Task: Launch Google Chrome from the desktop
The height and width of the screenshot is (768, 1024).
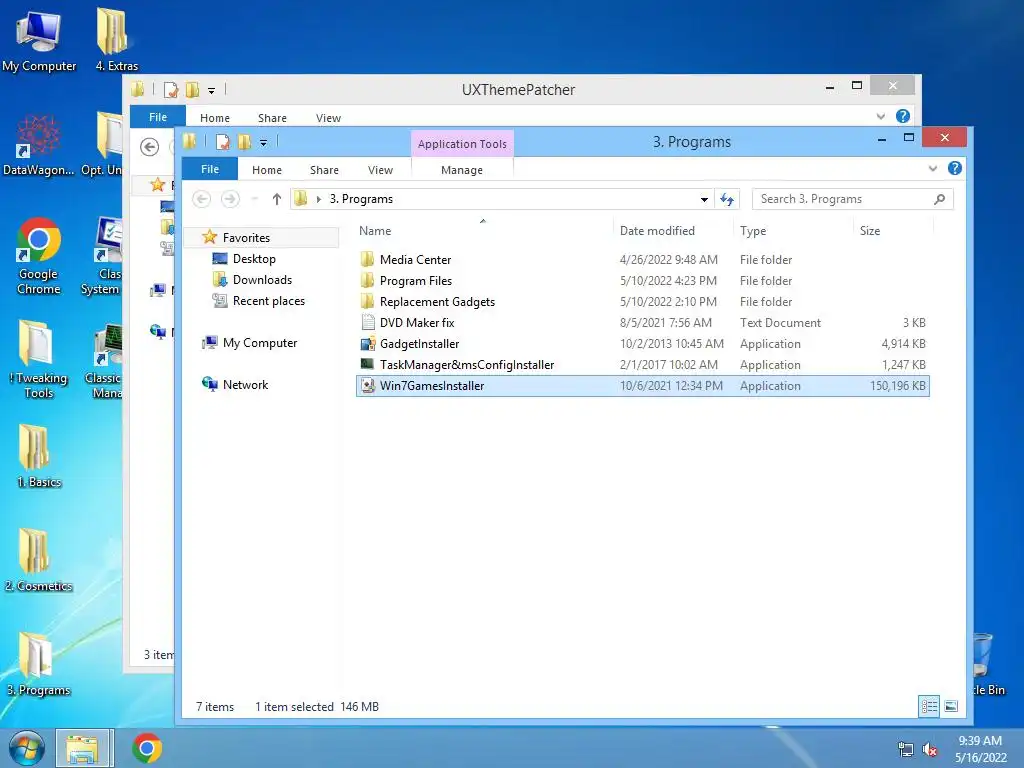Action: tap(39, 255)
